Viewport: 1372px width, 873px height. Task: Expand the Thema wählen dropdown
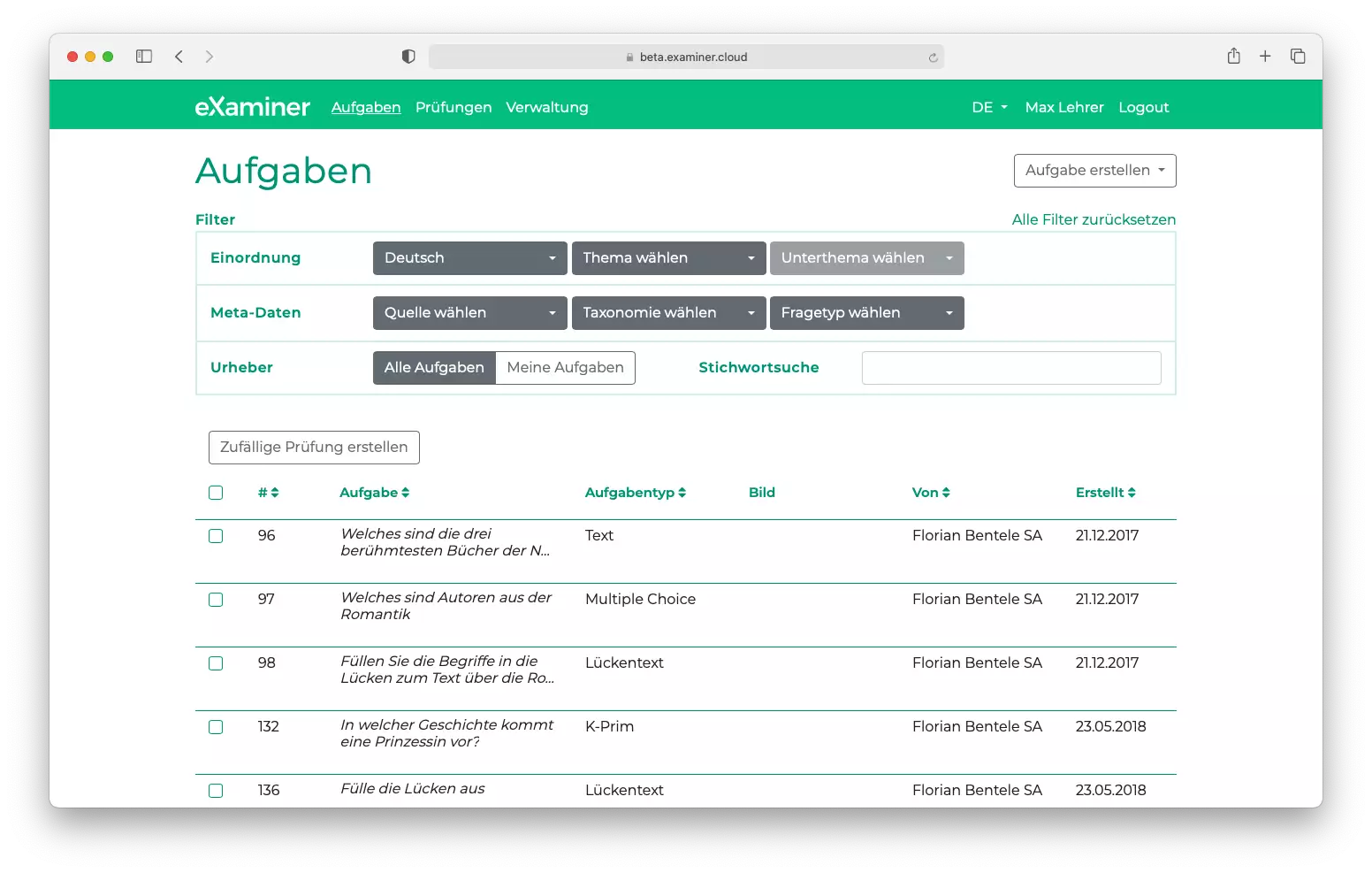668,258
